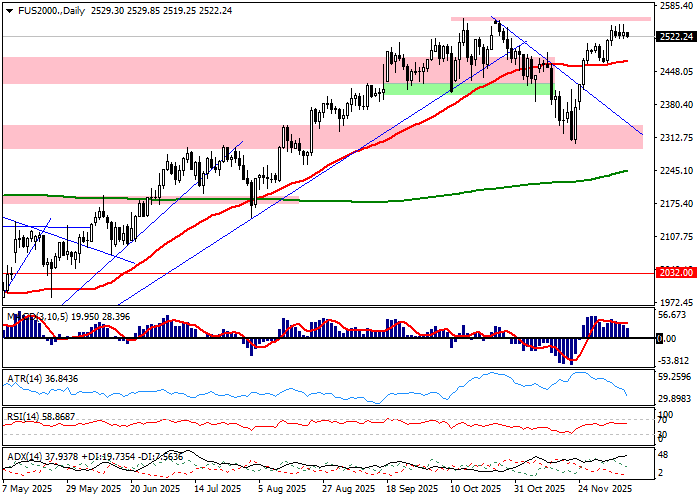The width and height of the screenshot is (700, 500).
Task: Click the 2585.00 price scale value
Action: coord(676,6)
